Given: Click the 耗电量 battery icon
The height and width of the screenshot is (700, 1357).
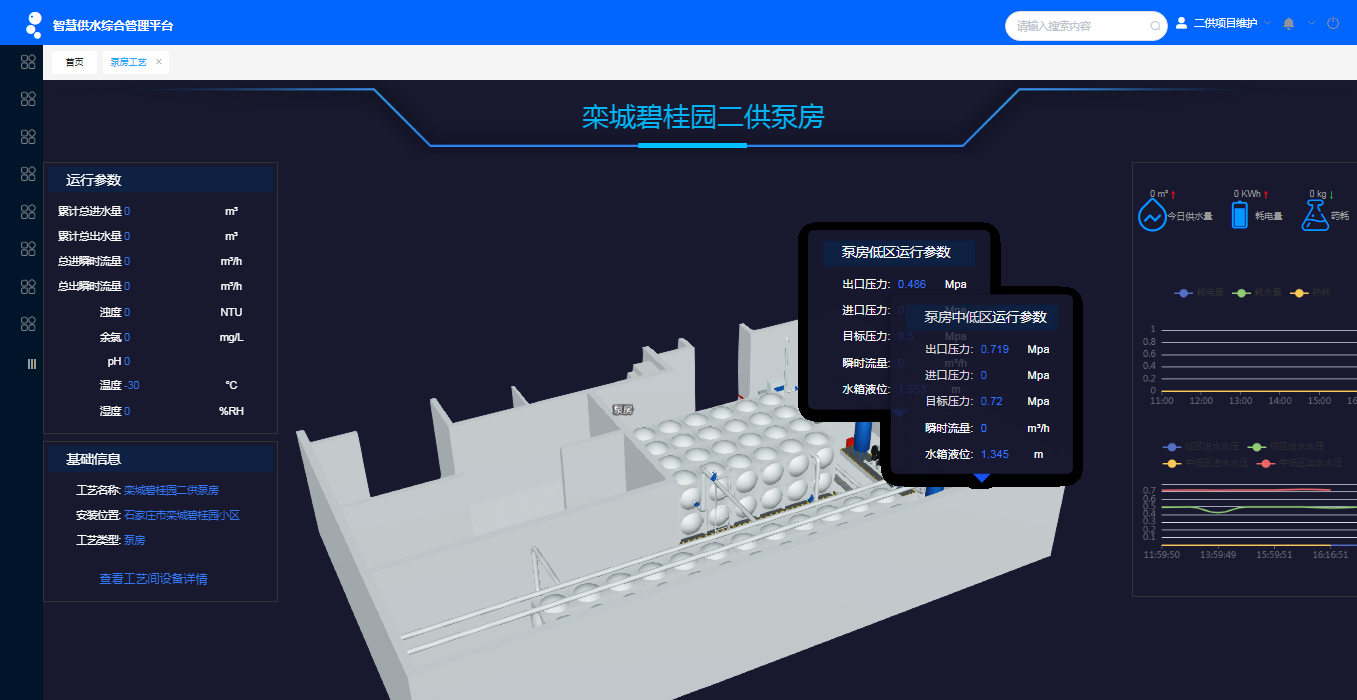Looking at the screenshot, I should pyautogui.click(x=1240, y=215).
